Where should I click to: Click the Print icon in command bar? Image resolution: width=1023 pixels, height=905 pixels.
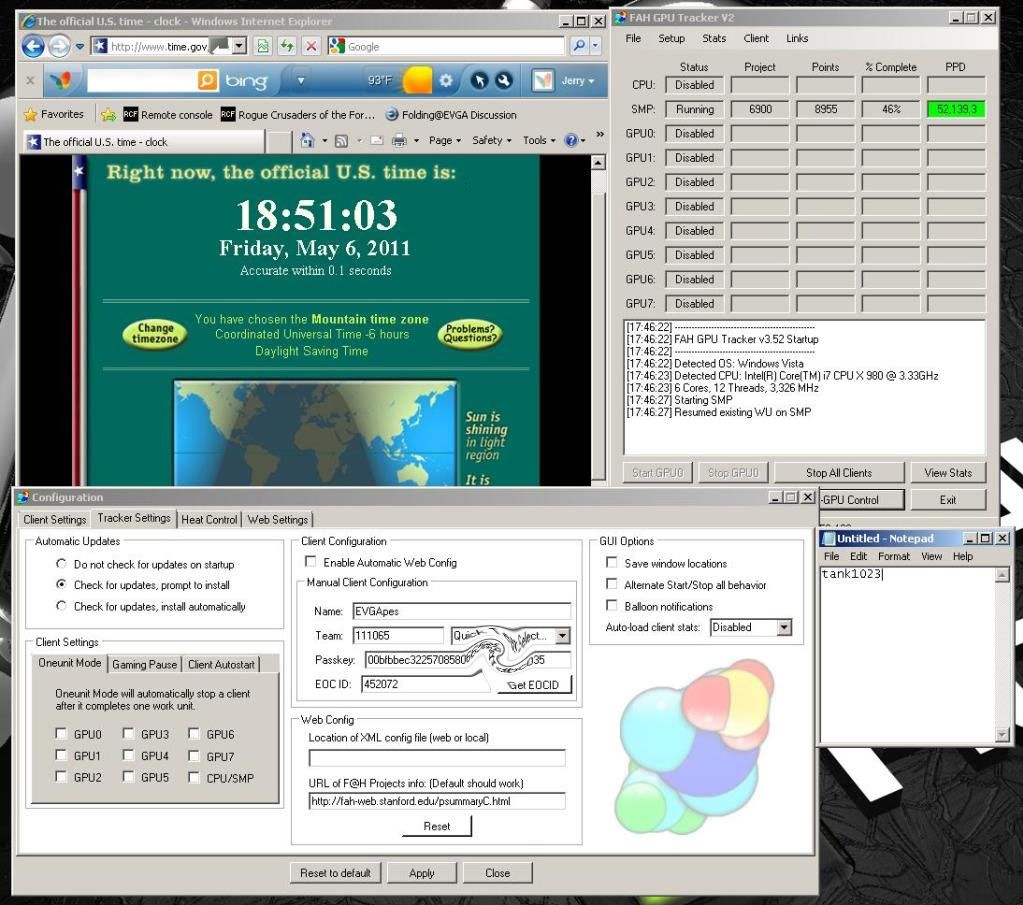[x=399, y=141]
